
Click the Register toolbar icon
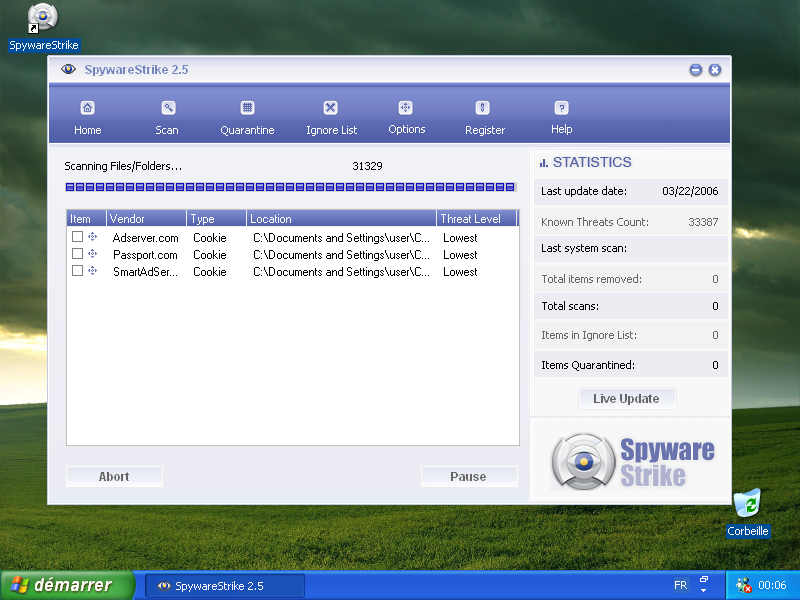tap(483, 108)
